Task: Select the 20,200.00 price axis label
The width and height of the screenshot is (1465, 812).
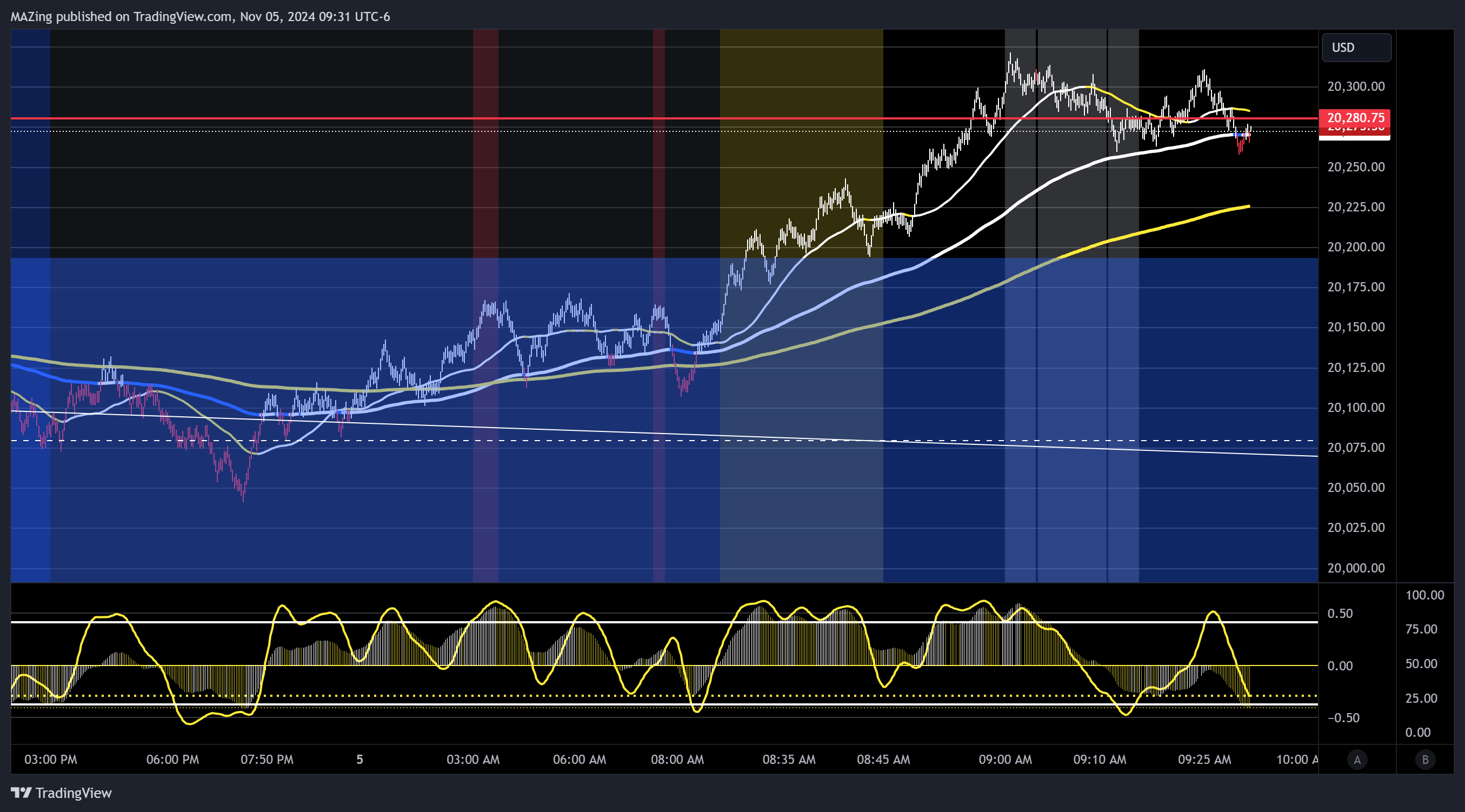Action: tap(1356, 247)
